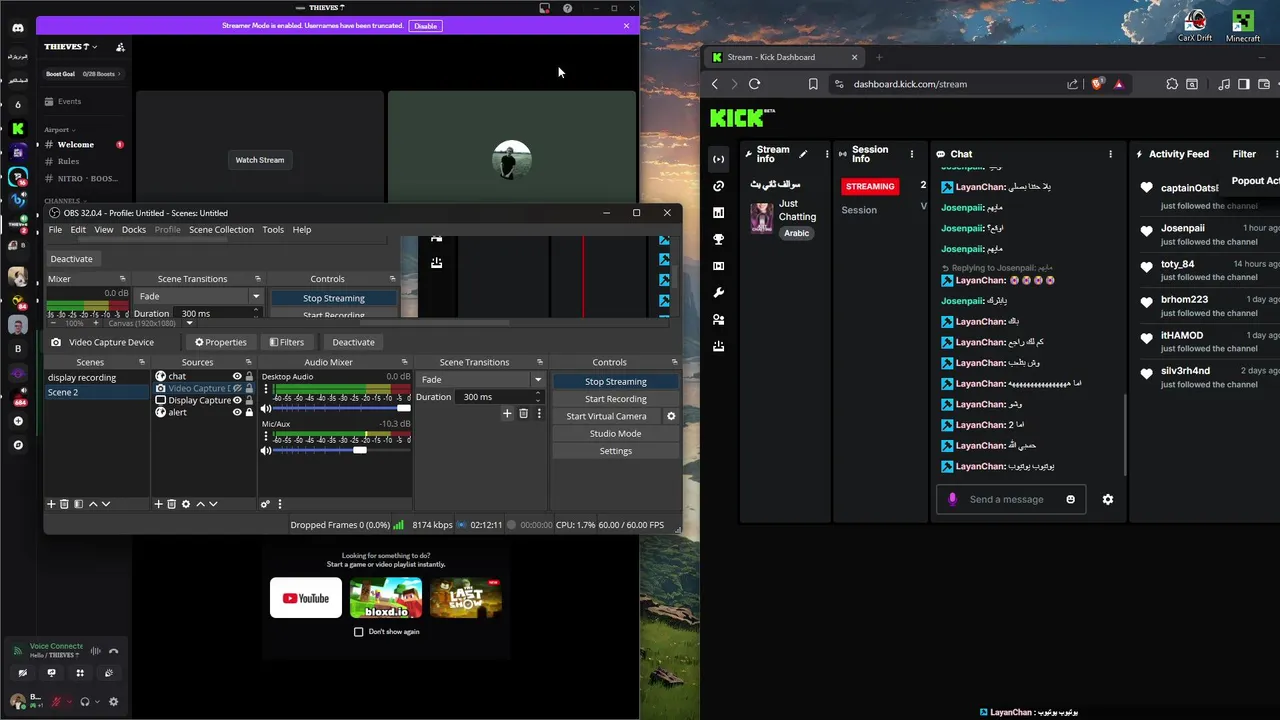Click the YouTube activity thumbnail
1280x720 pixels.
click(306, 598)
